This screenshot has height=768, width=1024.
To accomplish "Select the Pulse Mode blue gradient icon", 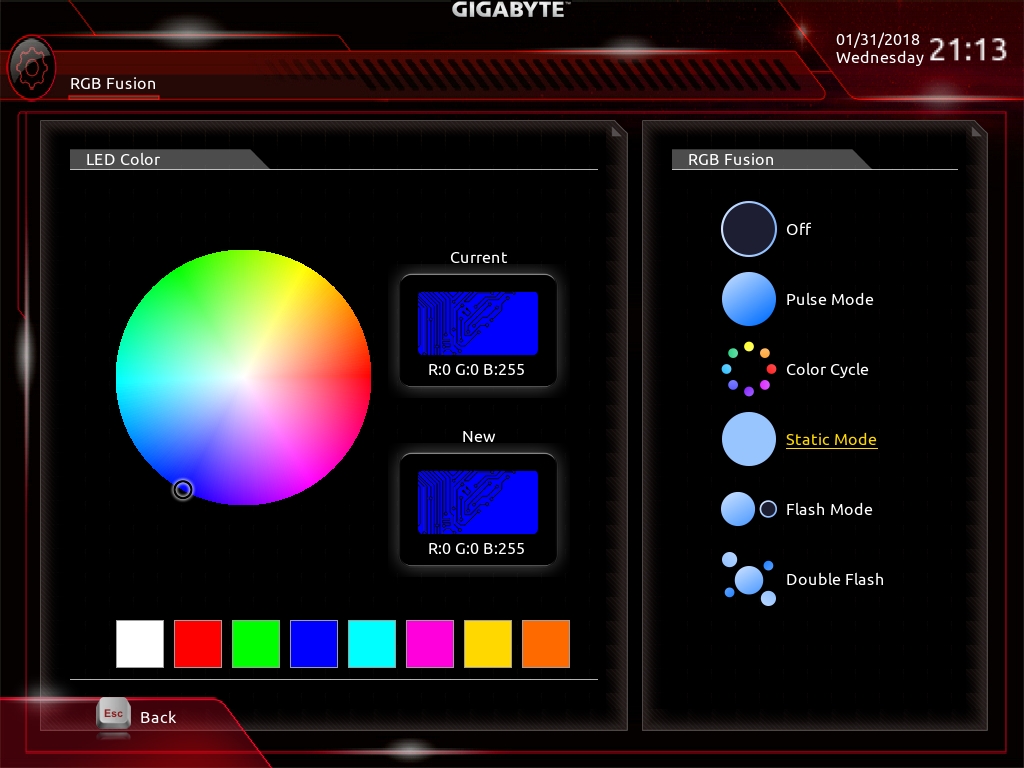I will click(748, 299).
